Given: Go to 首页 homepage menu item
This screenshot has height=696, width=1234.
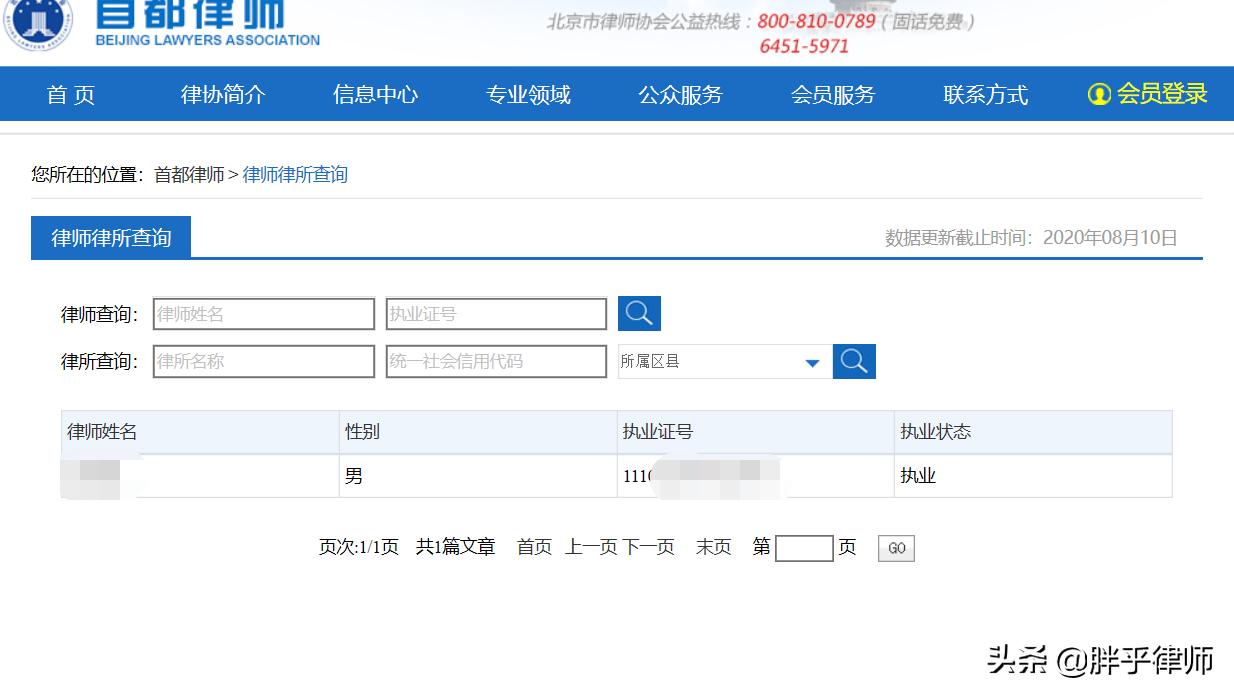Looking at the screenshot, I should (70, 93).
